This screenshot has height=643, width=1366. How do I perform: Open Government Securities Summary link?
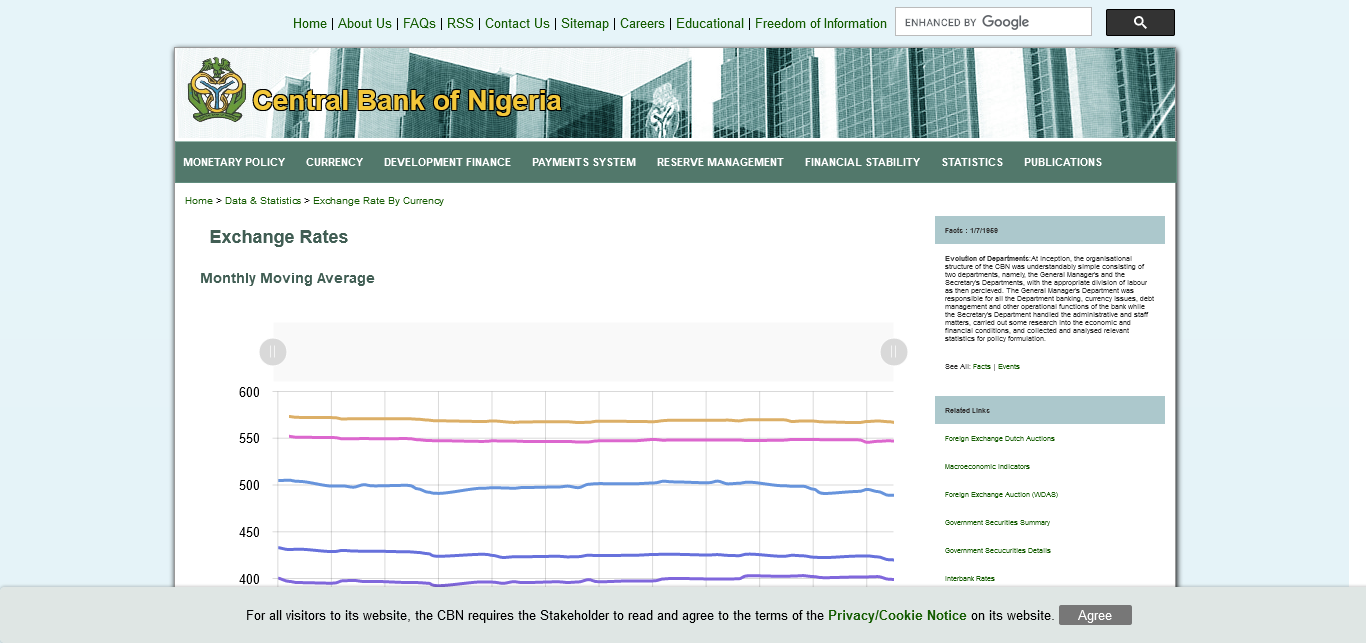[x=997, y=523]
